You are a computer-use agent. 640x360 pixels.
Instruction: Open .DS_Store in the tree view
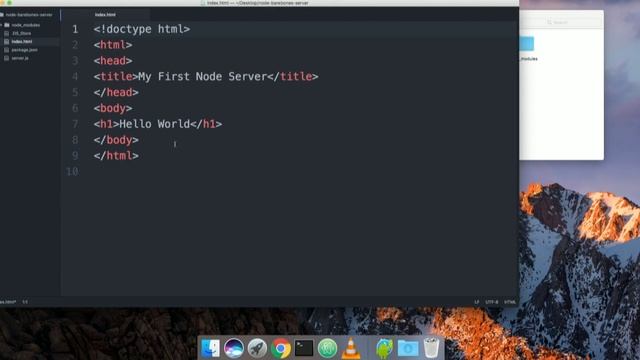(x=21, y=33)
